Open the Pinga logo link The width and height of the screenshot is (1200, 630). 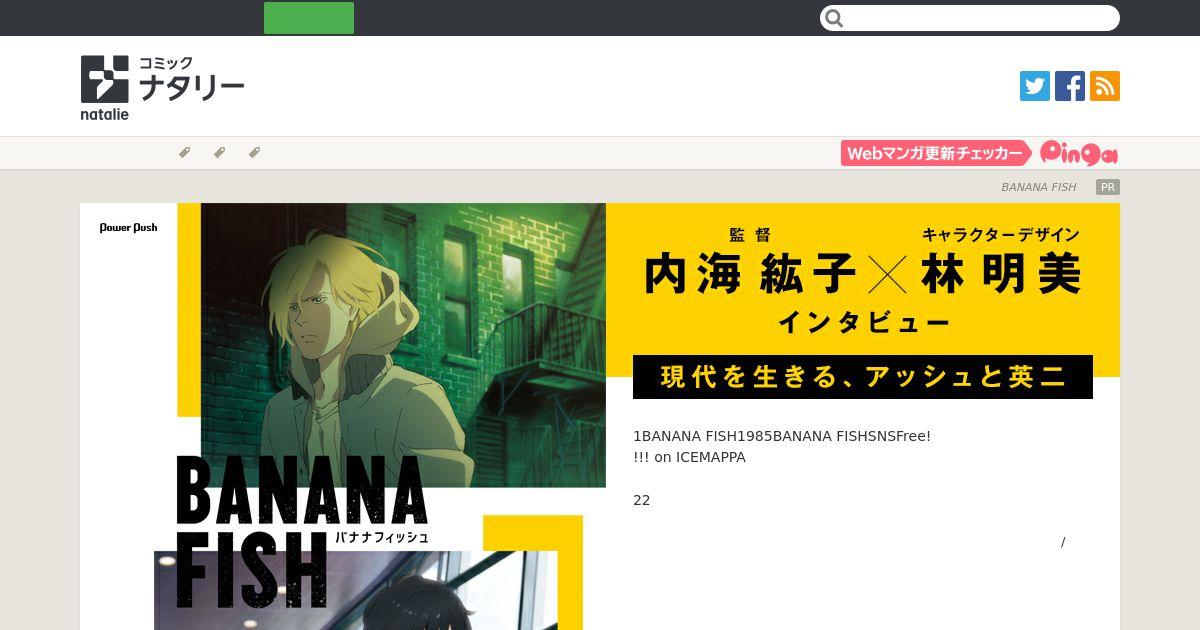pyautogui.click(x=1079, y=153)
